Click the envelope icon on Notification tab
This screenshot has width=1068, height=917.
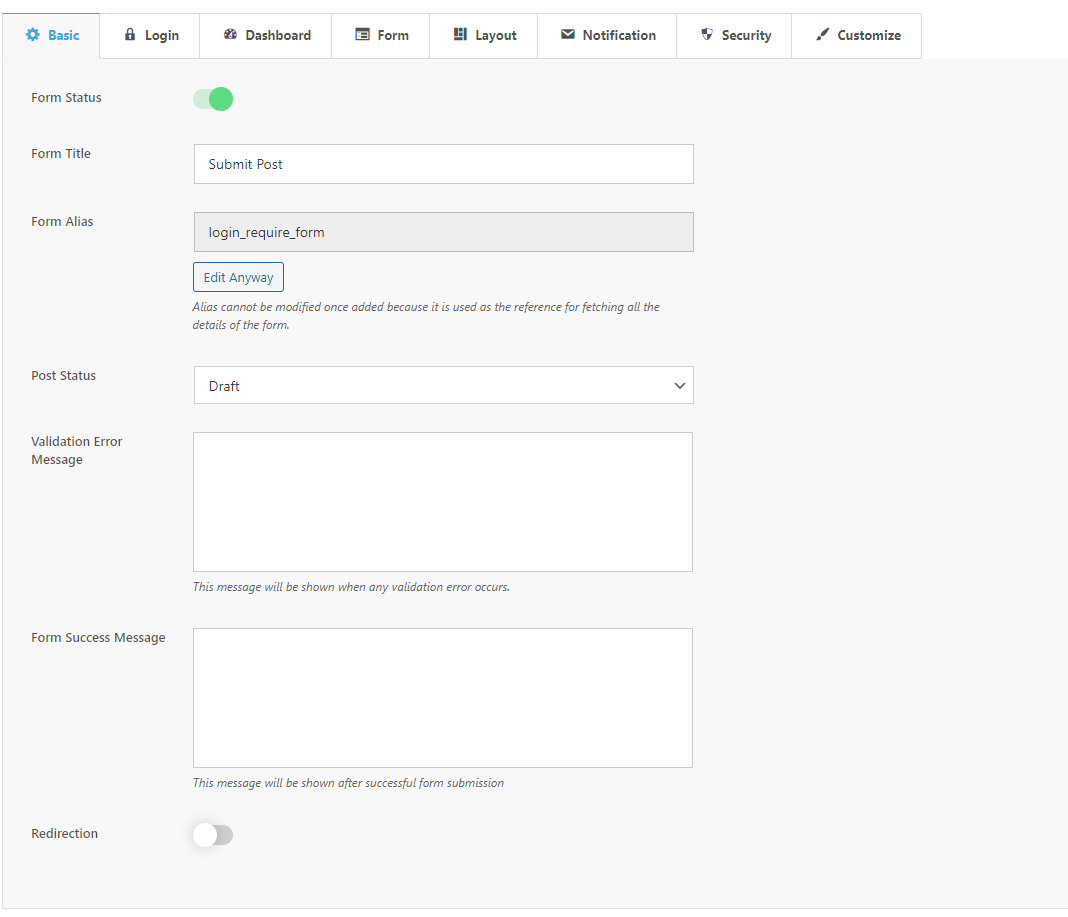pos(565,35)
